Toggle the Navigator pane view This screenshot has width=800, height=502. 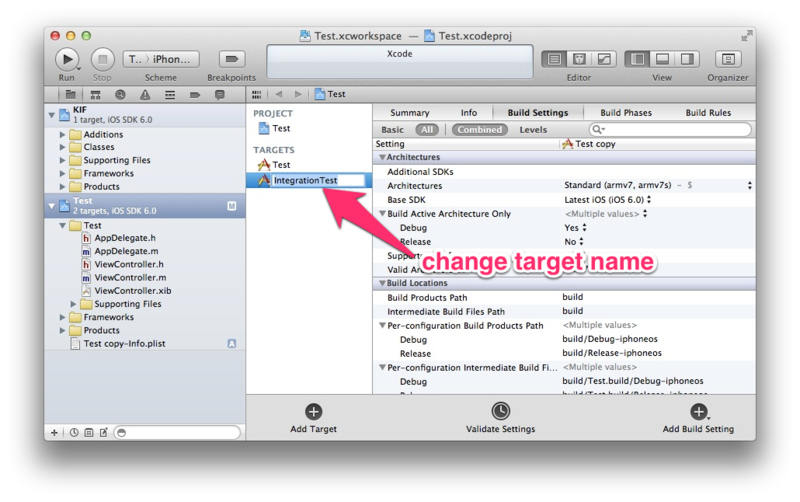[637, 59]
